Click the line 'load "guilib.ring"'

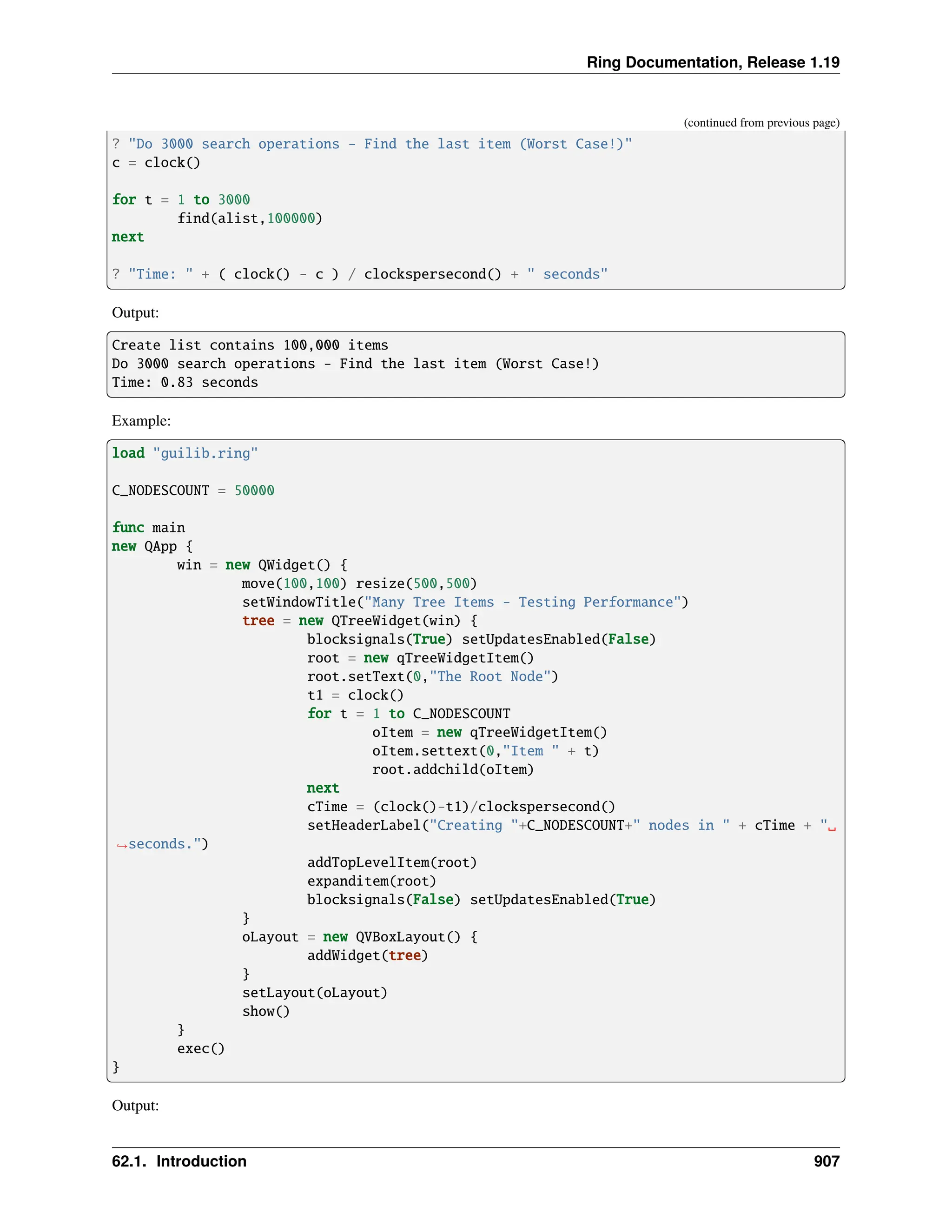tap(185, 453)
